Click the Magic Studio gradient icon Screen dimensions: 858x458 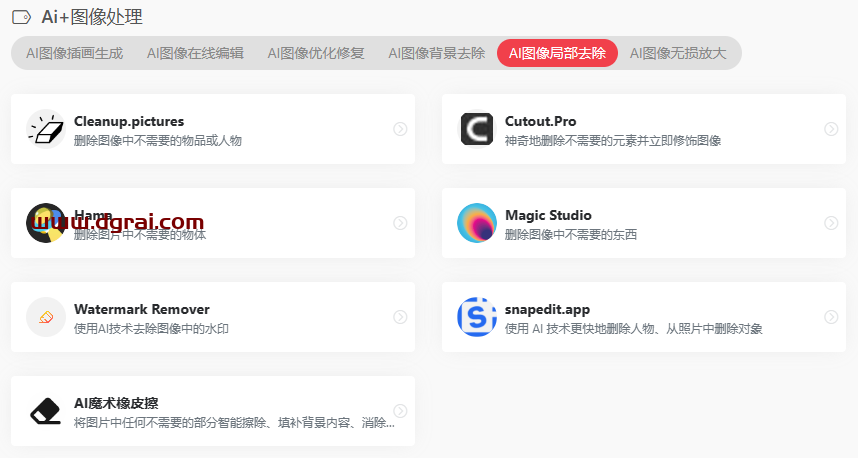477,223
